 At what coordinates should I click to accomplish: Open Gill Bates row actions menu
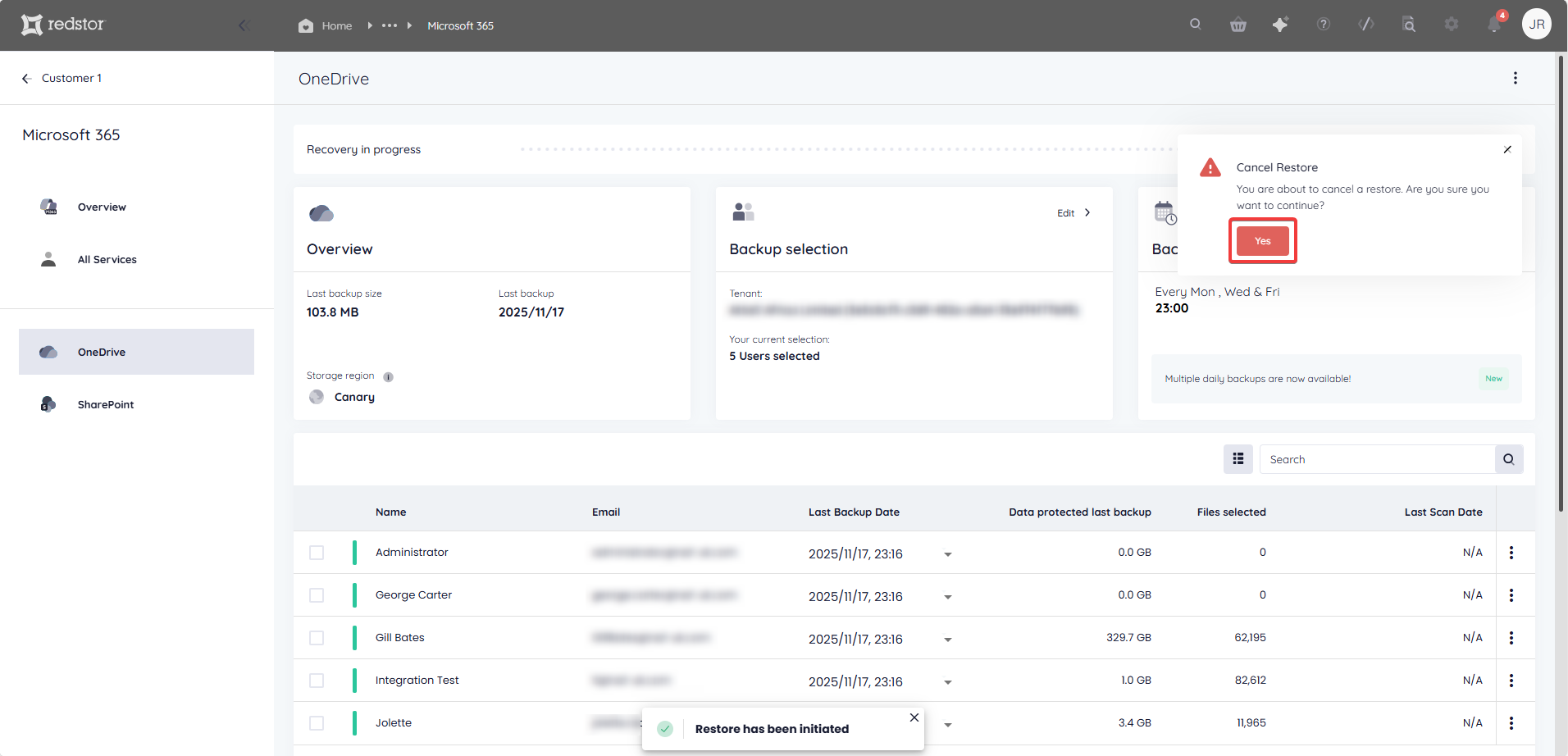coord(1511,638)
